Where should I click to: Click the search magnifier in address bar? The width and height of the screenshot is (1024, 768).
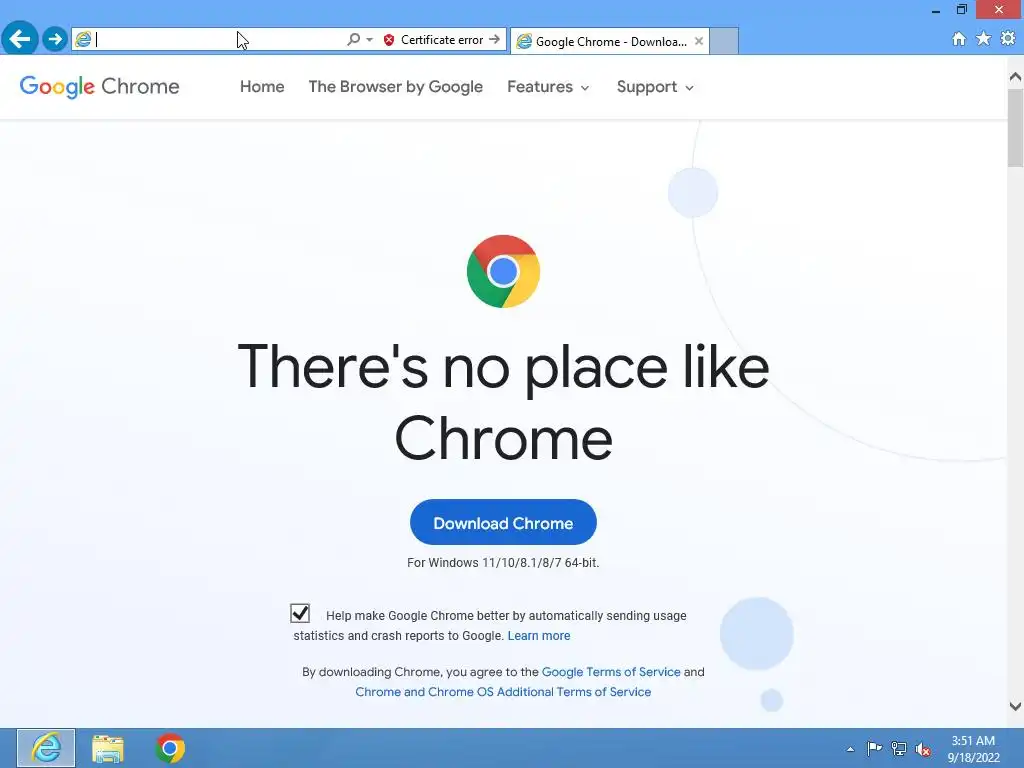click(353, 40)
